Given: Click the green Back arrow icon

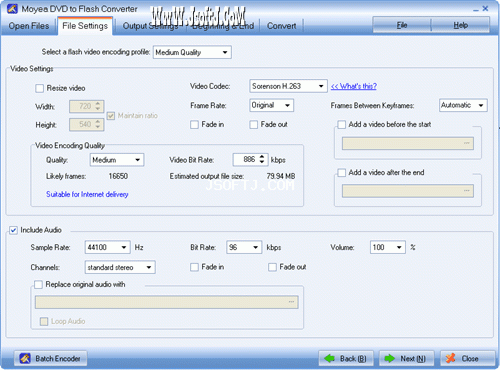Looking at the screenshot, I should 330,359.
